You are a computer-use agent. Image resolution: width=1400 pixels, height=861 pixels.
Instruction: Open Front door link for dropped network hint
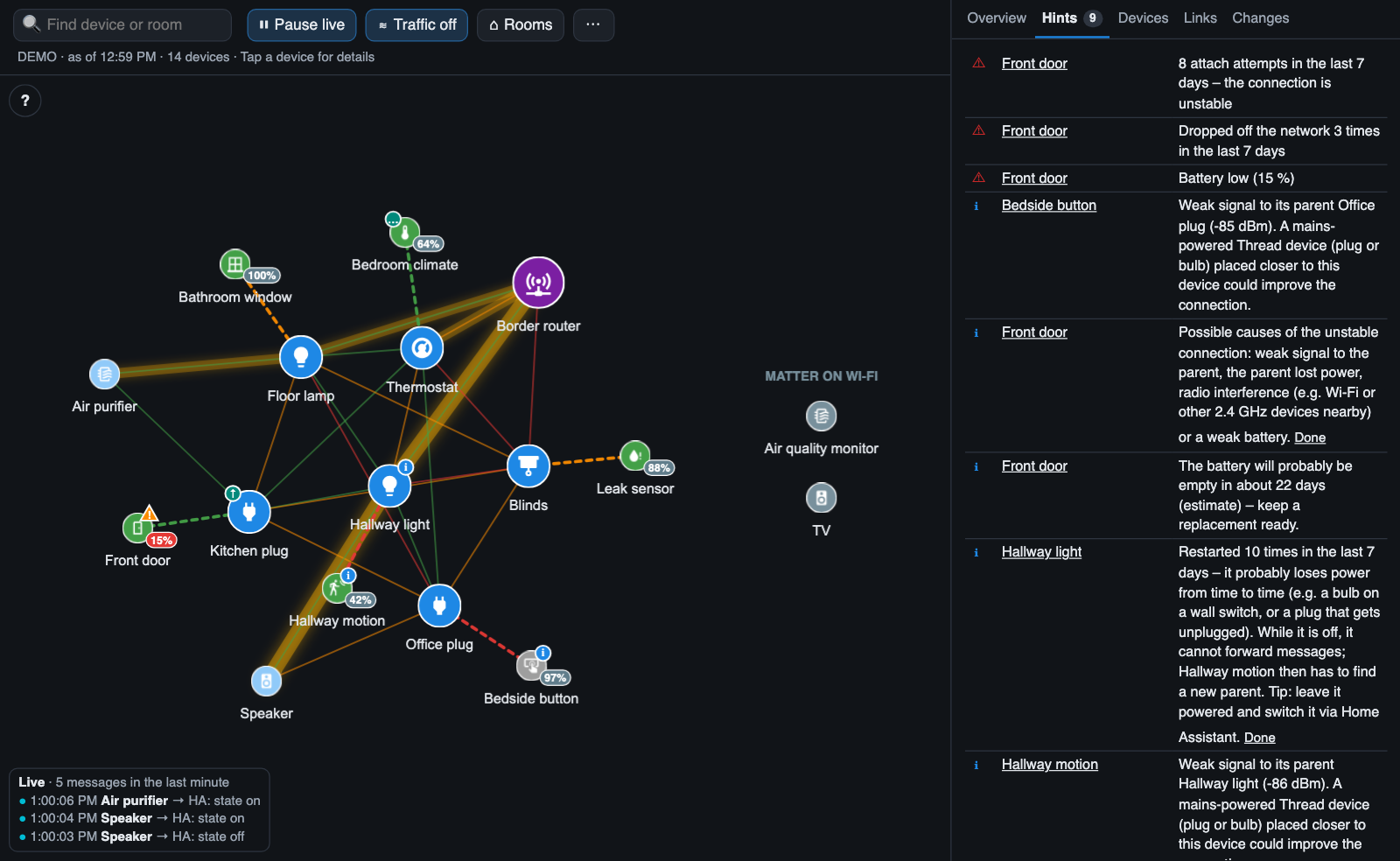click(1034, 131)
